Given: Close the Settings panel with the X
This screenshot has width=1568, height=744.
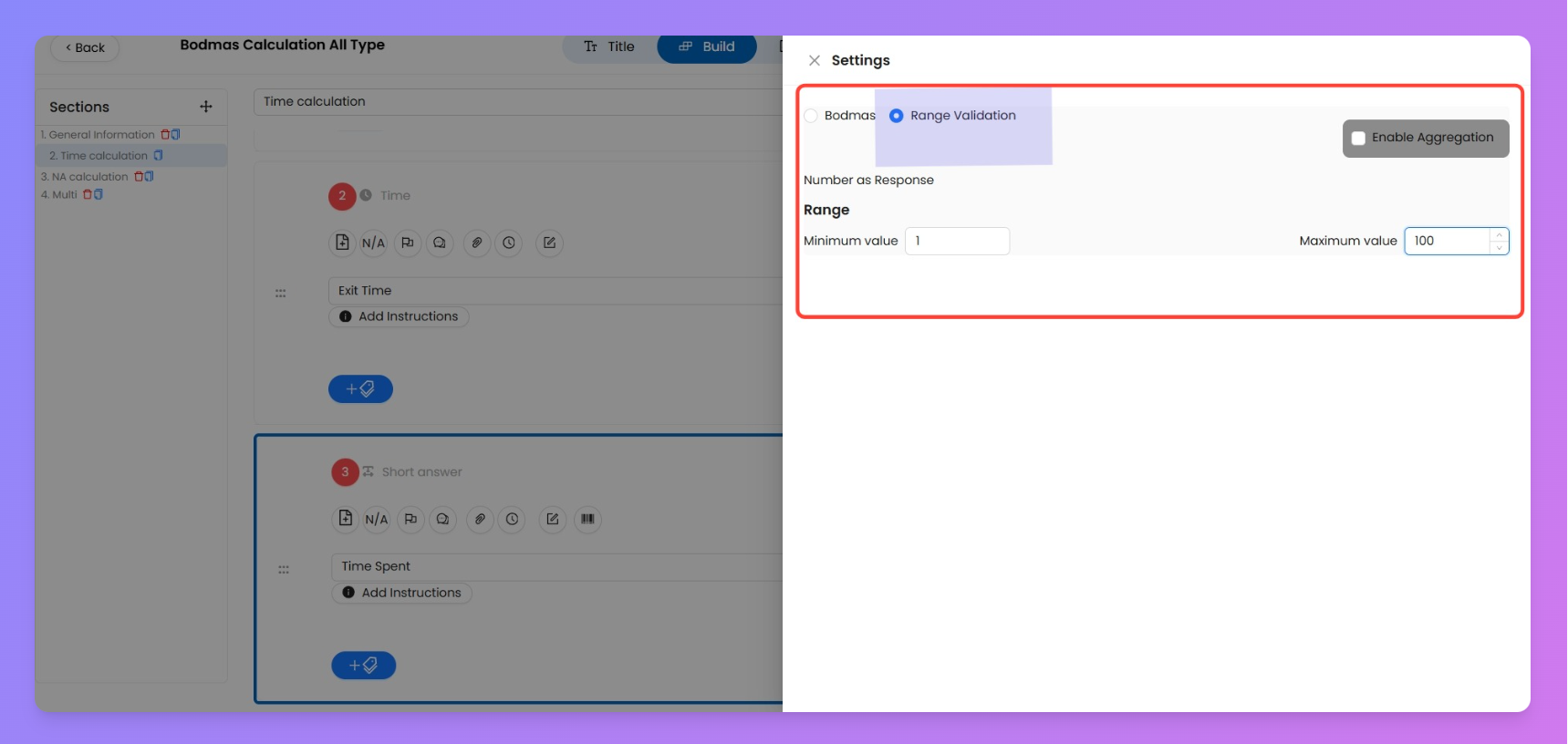Looking at the screenshot, I should [815, 60].
